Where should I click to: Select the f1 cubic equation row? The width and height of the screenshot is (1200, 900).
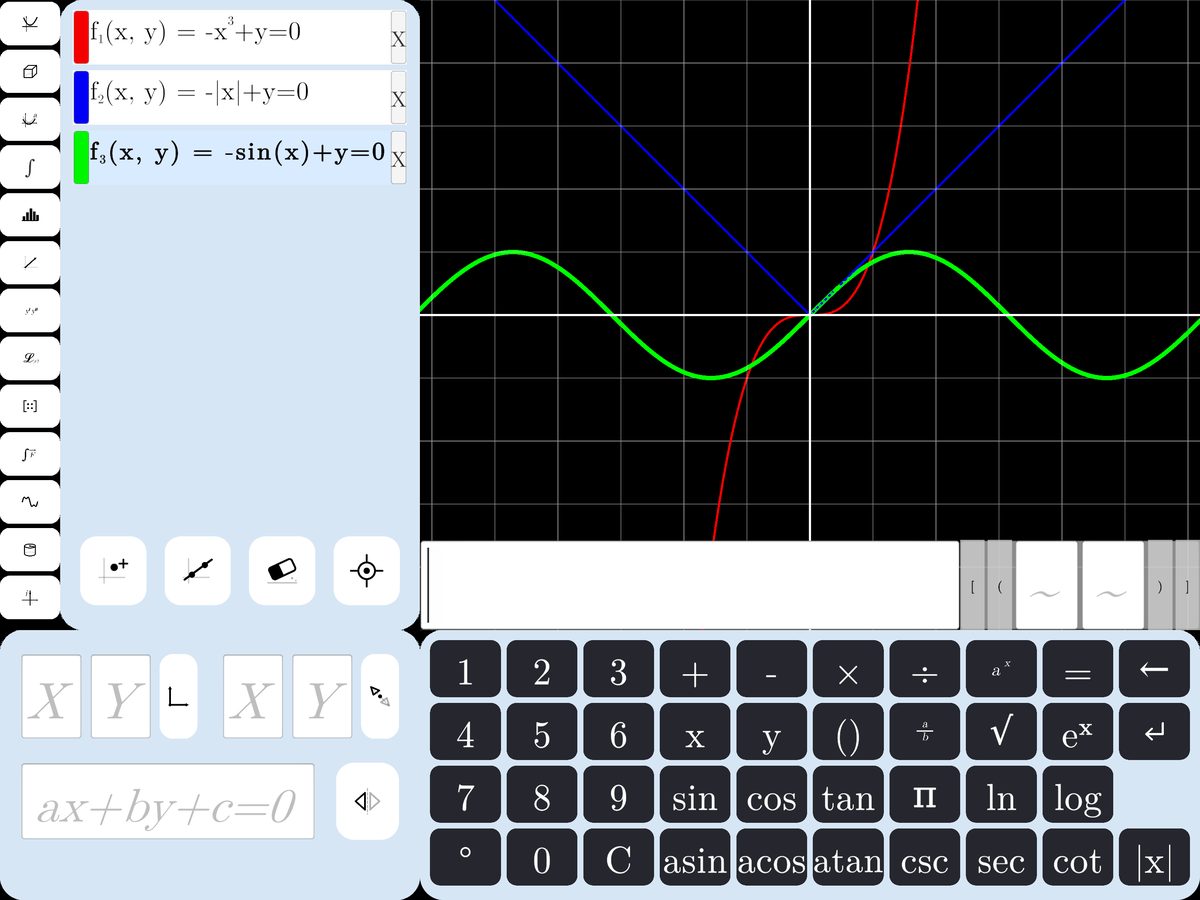239,38
